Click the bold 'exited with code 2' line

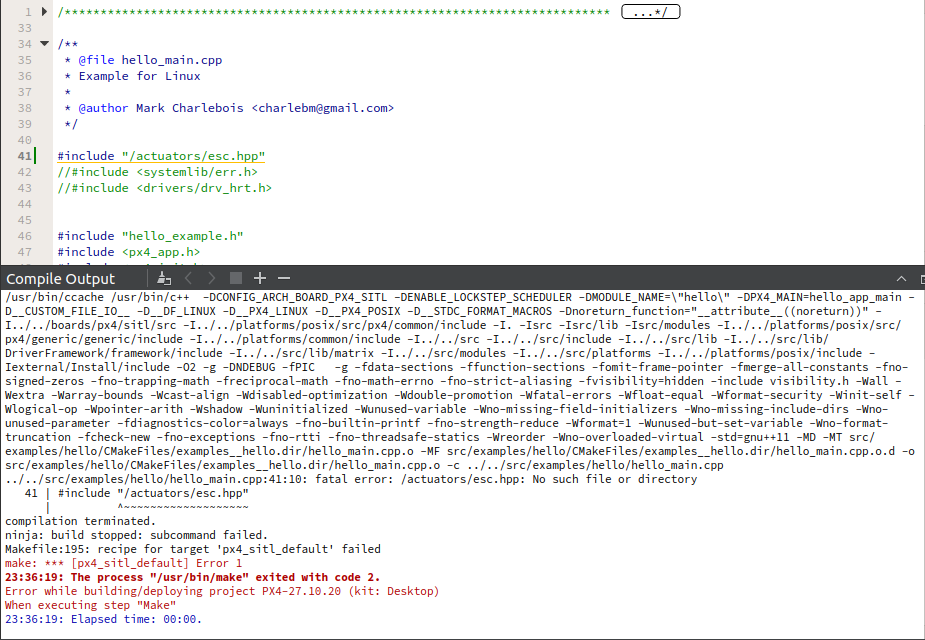192,577
